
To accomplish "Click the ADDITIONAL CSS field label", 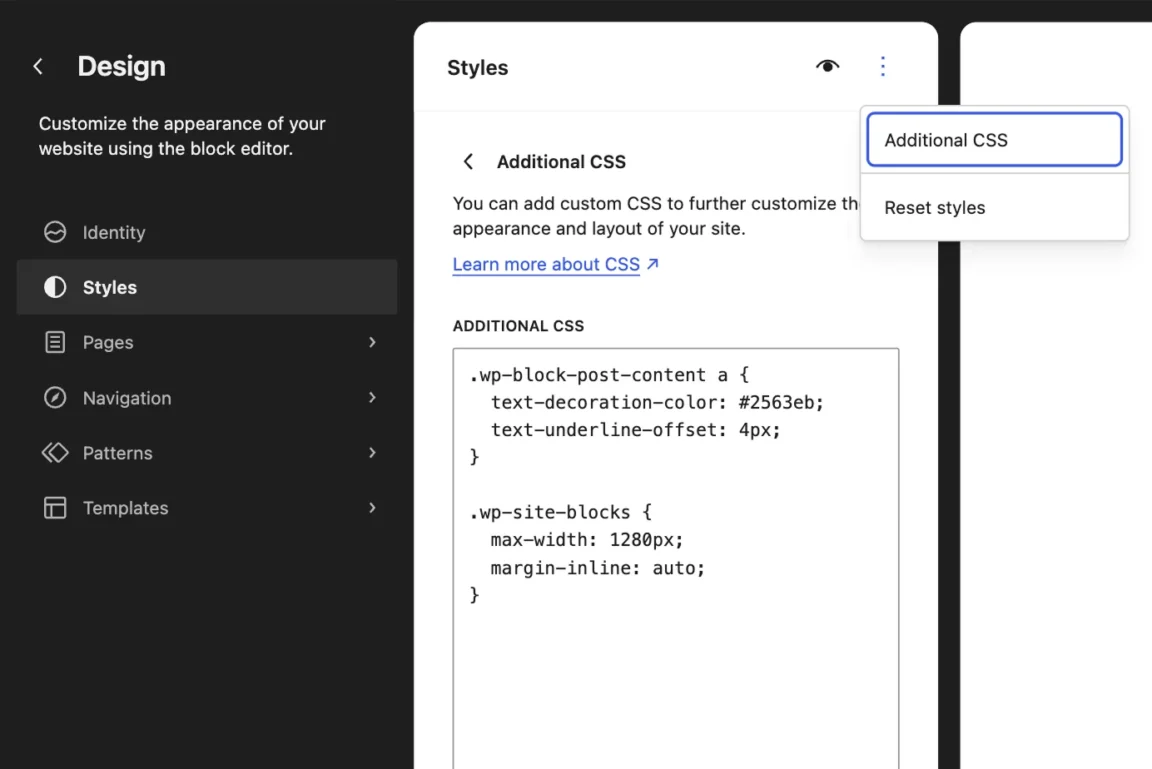I will click(518, 326).
